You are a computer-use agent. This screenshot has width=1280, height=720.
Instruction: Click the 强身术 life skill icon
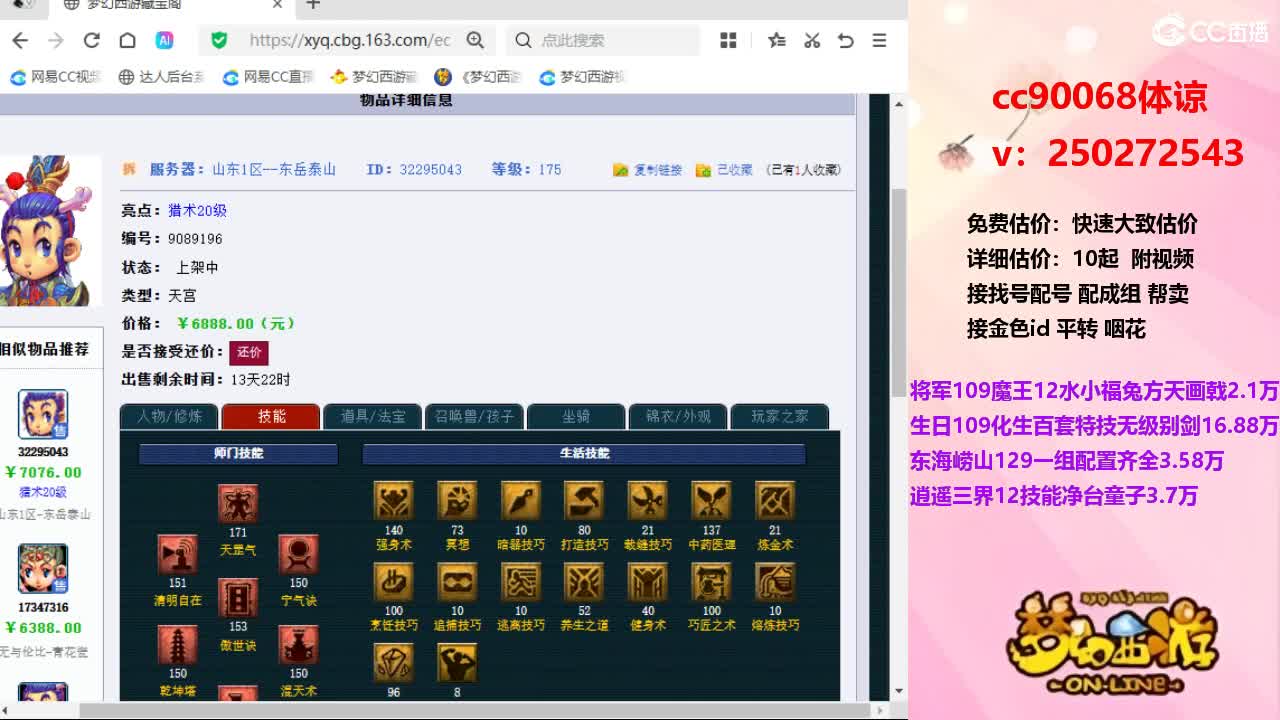pyautogui.click(x=393, y=501)
